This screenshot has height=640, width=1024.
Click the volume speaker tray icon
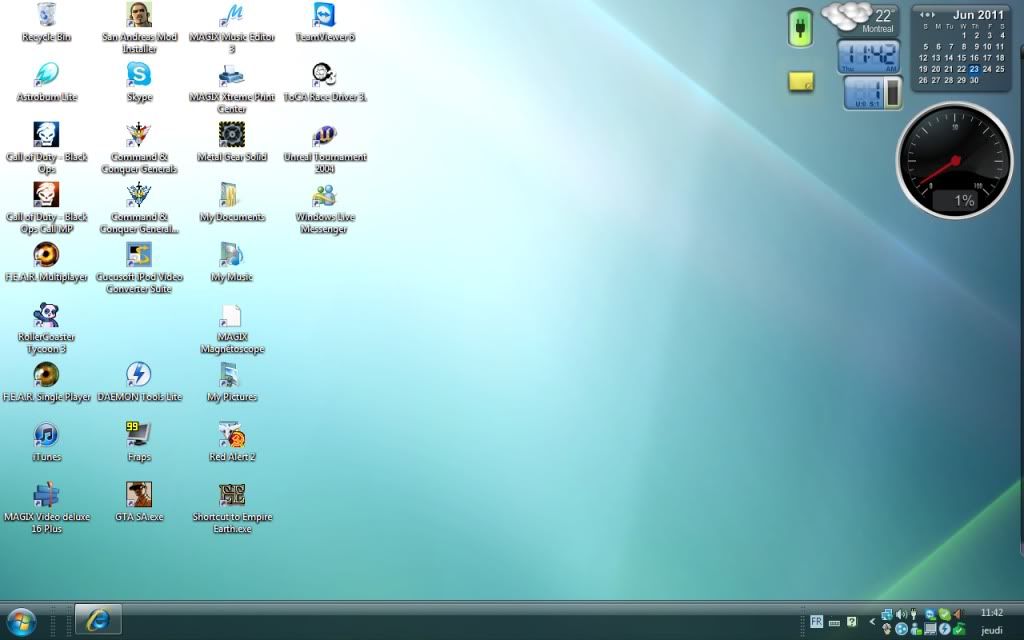click(x=900, y=614)
